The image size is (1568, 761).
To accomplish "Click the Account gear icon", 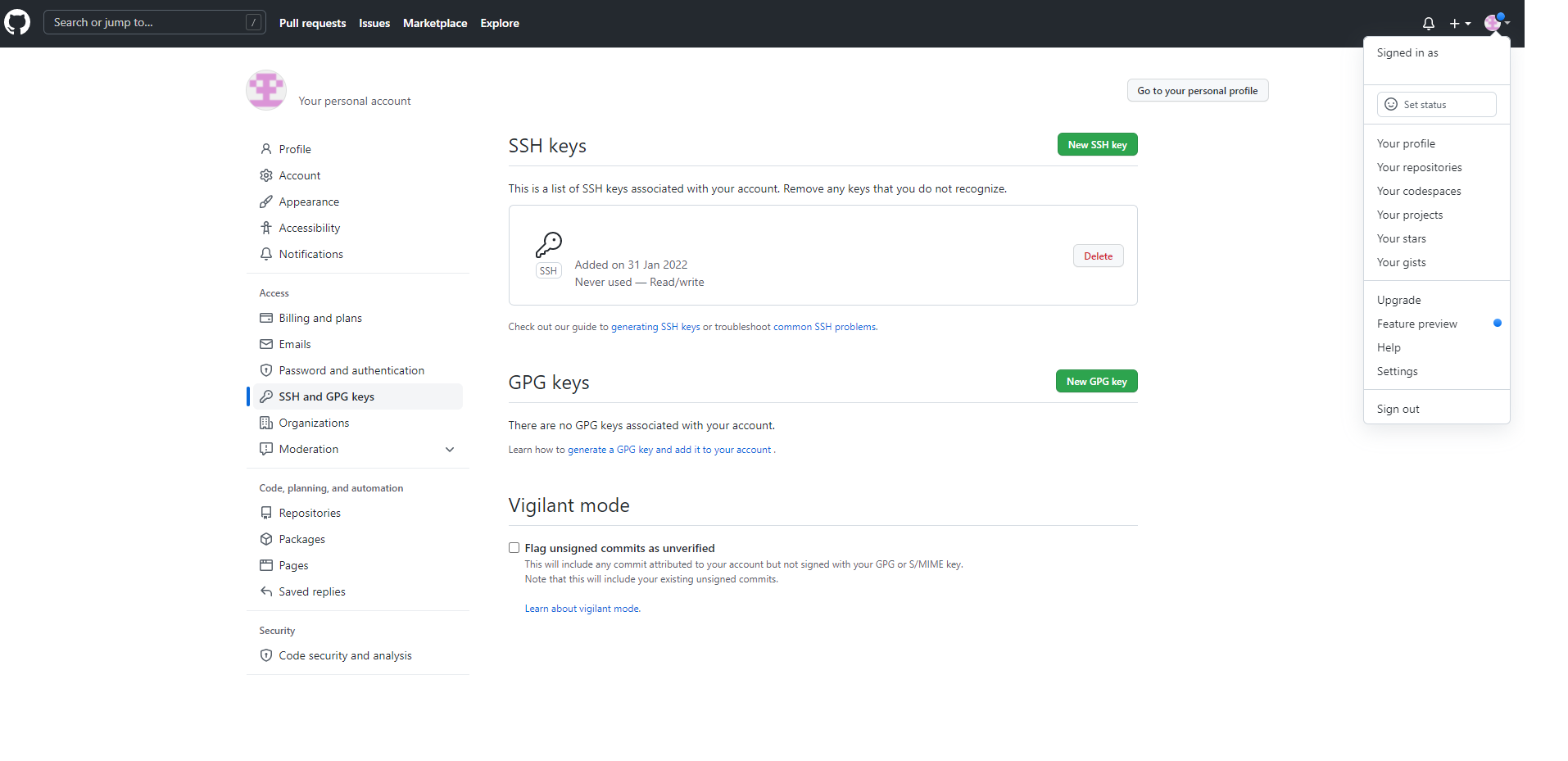I will (x=266, y=175).
